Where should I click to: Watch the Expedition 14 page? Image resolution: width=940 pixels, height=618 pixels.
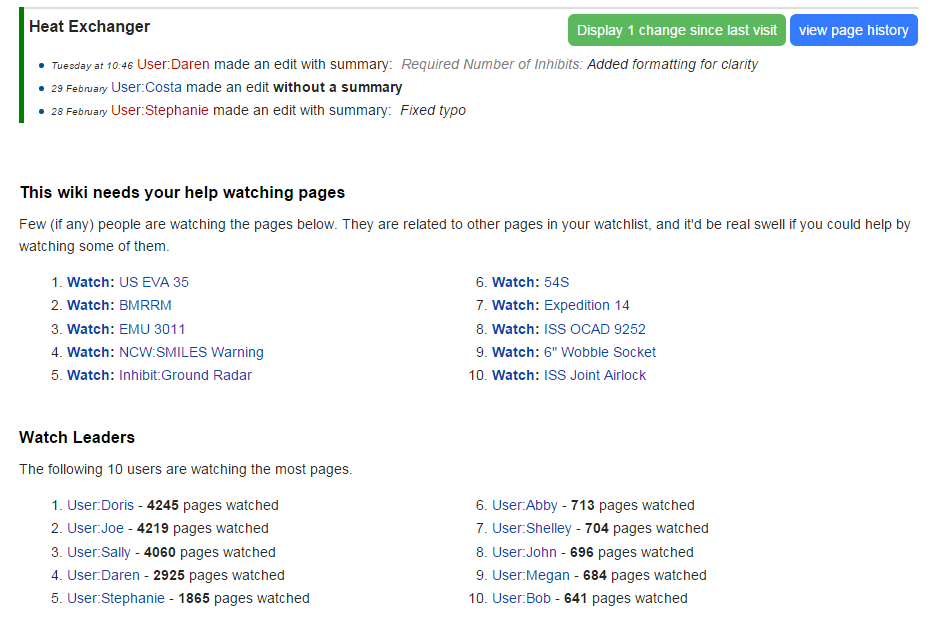tap(516, 305)
